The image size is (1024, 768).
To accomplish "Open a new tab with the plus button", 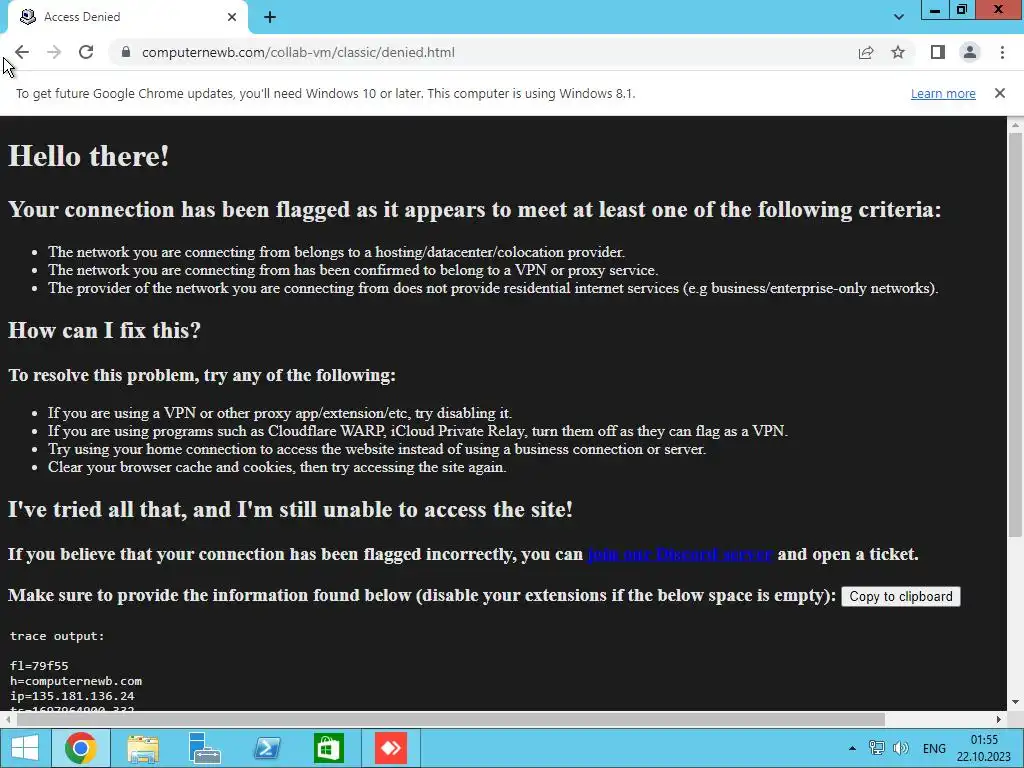I will 270,17.
